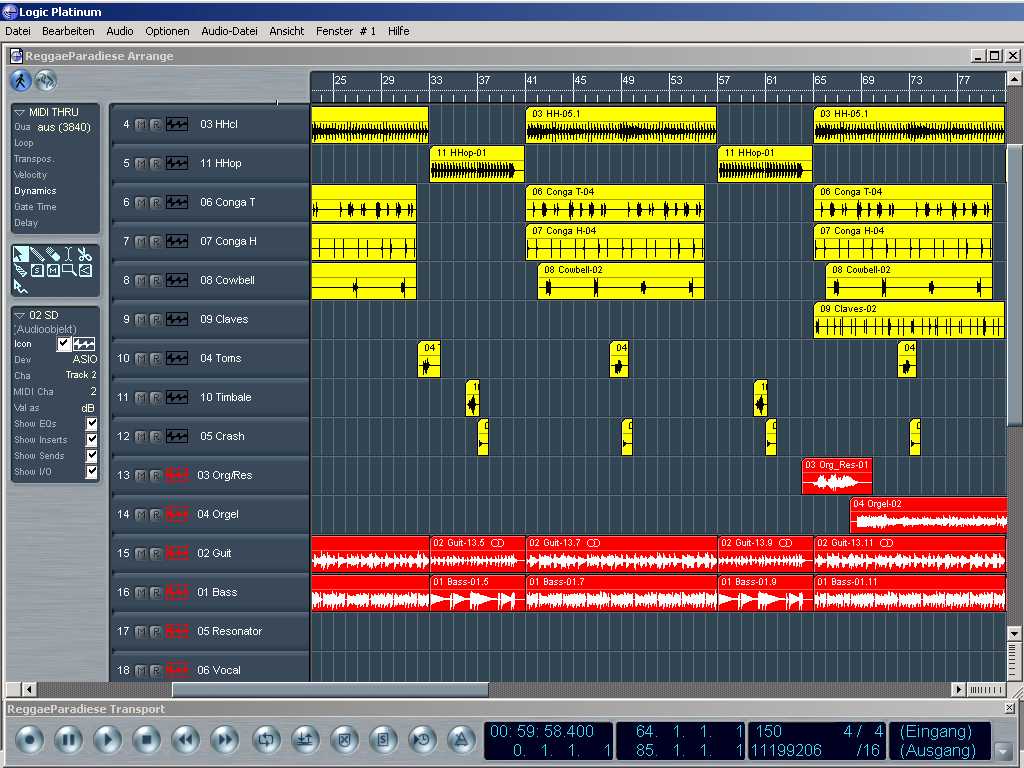Select the Glue tool
The width and height of the screenshot is (1024, 768).
coord(20,270)
